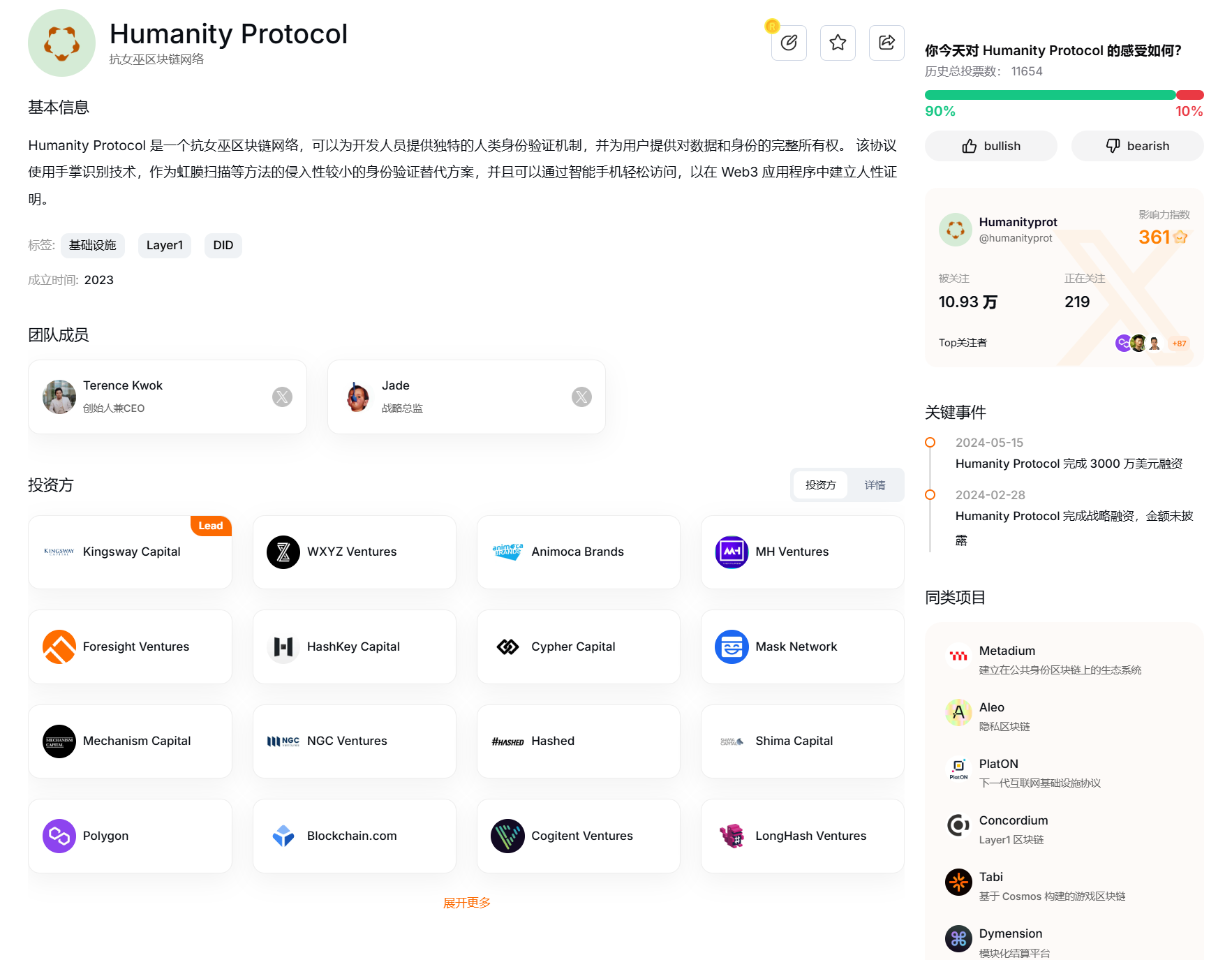Image resolution: width=1232 pixels, height=960 pixels.
Task: Click the Mechanism Capital logo icon
Action: [59, 741]
